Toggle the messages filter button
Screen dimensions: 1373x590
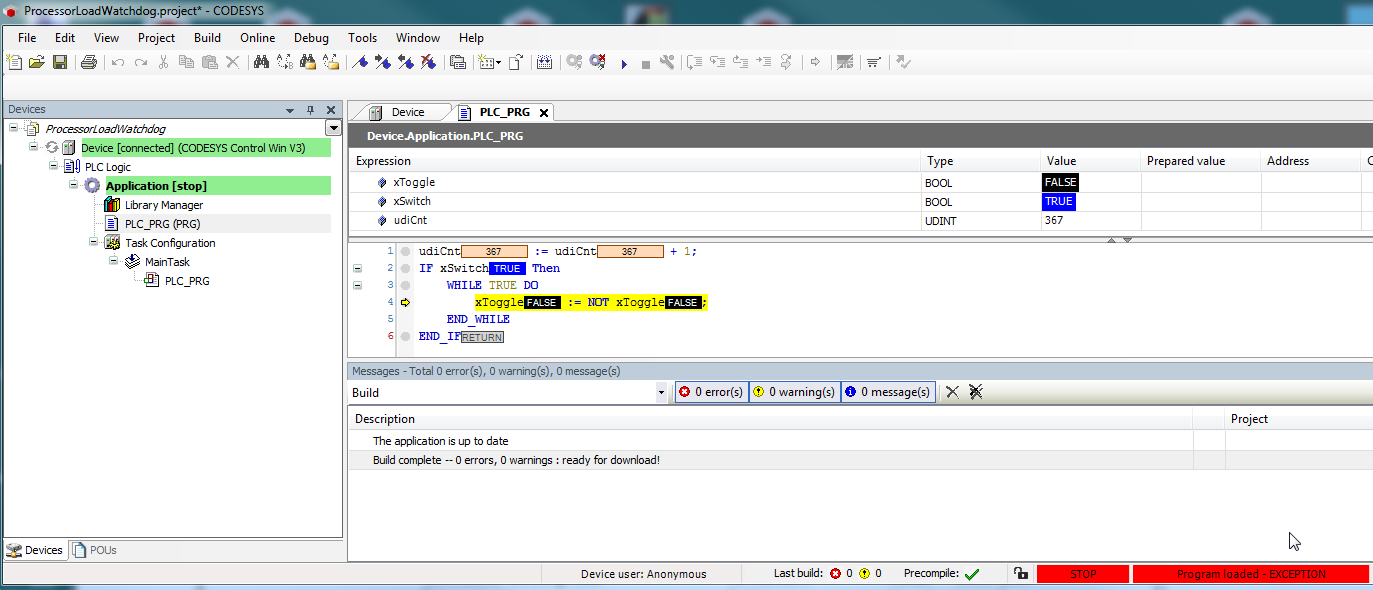click(x=888, y=392)
